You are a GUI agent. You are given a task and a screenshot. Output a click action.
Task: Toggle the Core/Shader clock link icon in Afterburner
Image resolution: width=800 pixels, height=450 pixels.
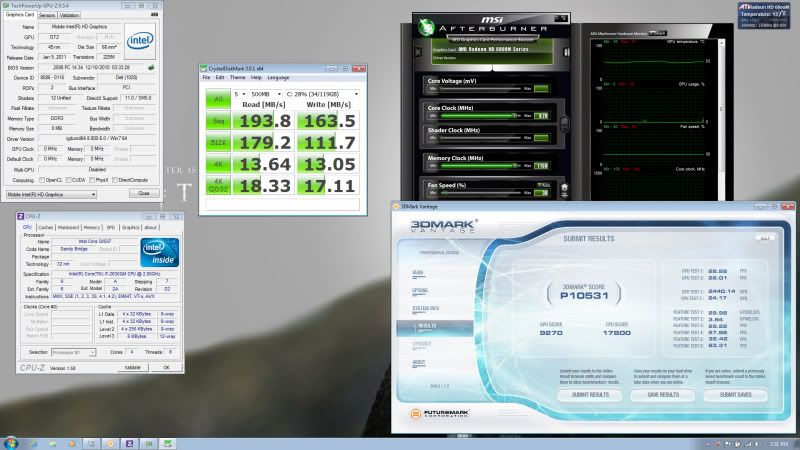point(564,123)
